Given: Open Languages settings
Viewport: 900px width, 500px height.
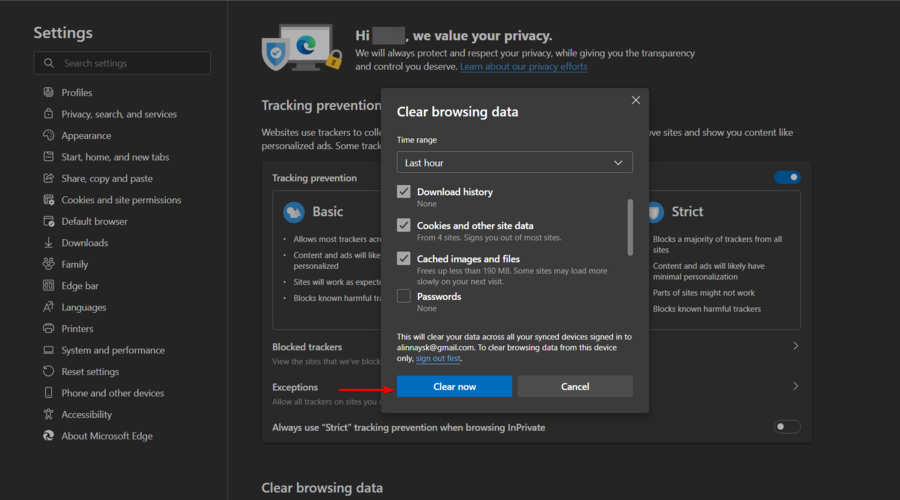Looking at the screenshot, I should (x=84, y=307).
